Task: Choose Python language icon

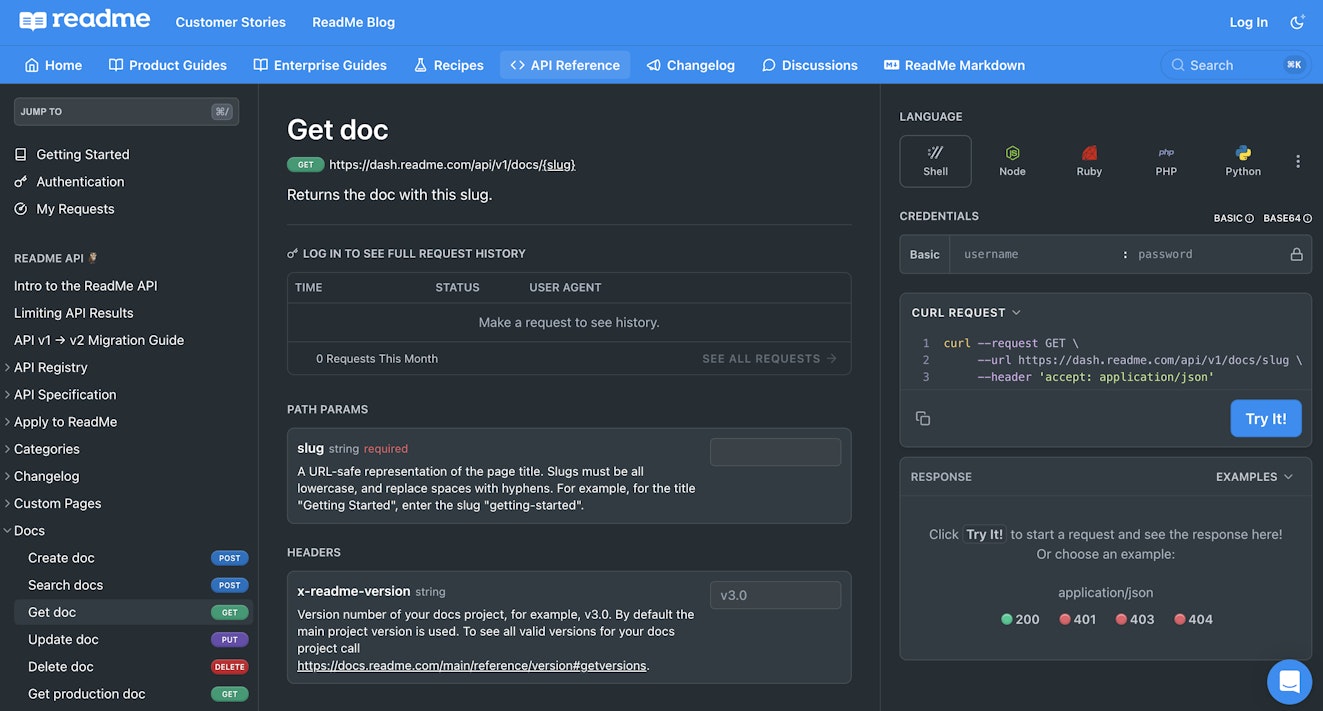Action: (1243, 161)
